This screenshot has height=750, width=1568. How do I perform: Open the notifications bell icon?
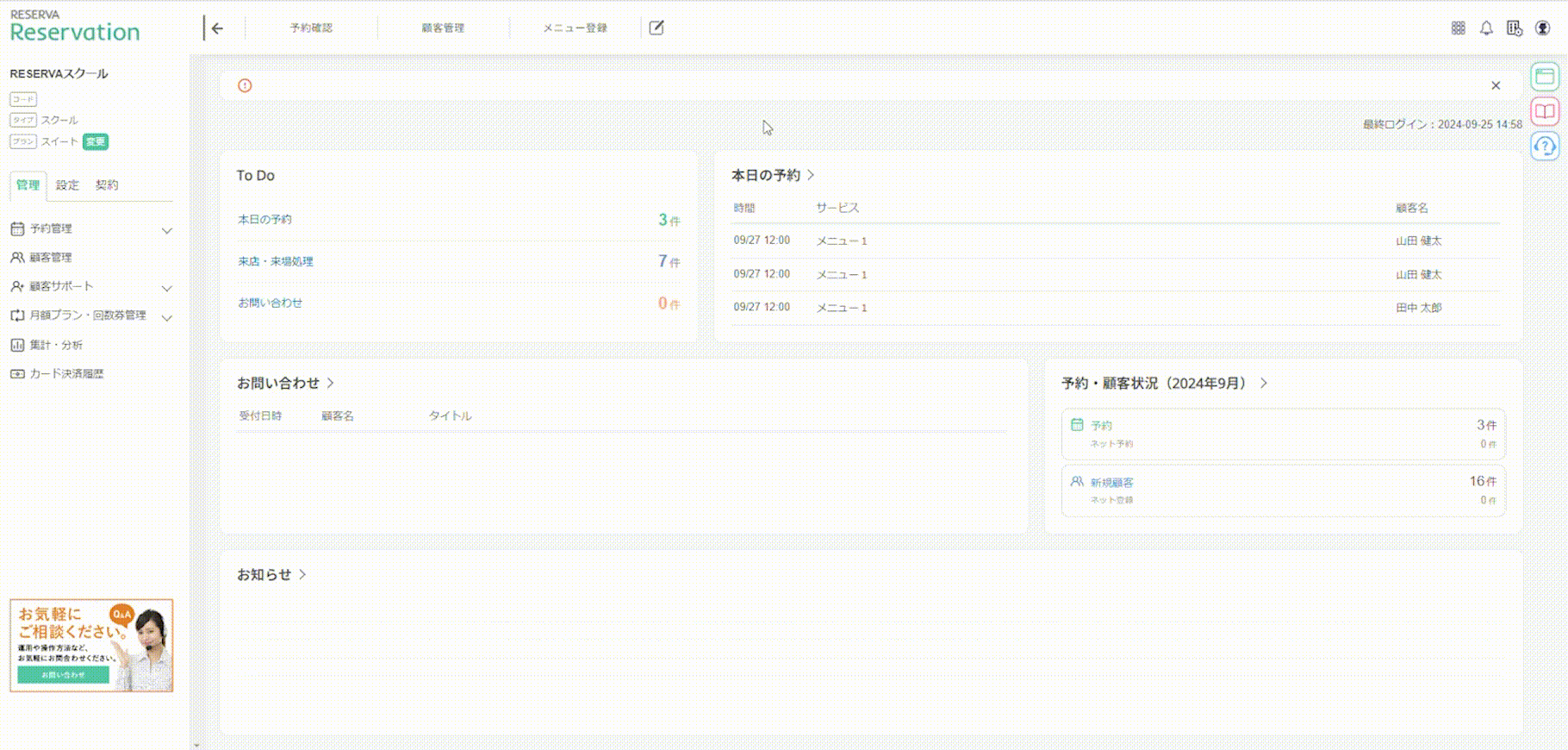tap(1486, 28)
